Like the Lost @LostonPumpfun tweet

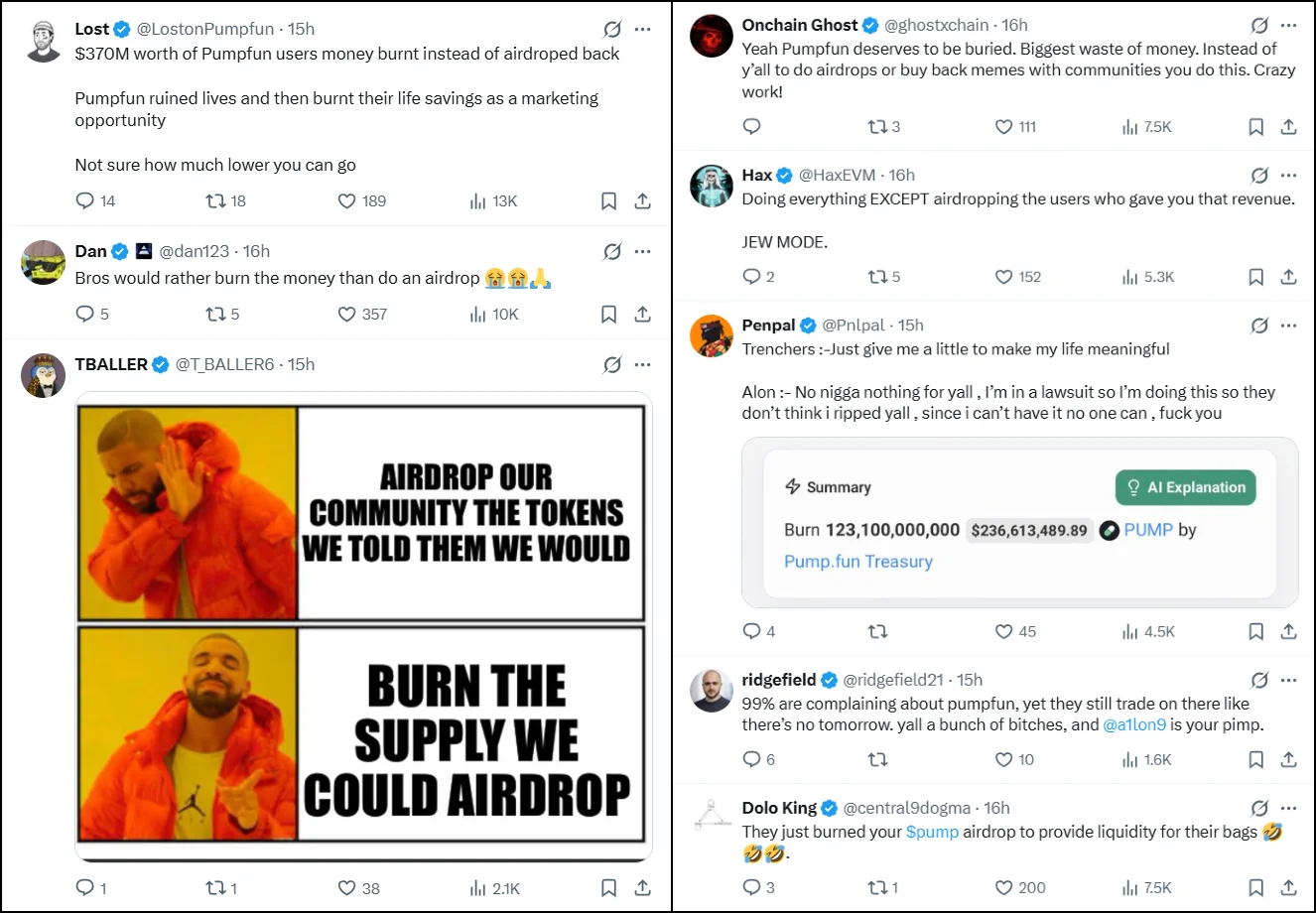coord(346,200)
